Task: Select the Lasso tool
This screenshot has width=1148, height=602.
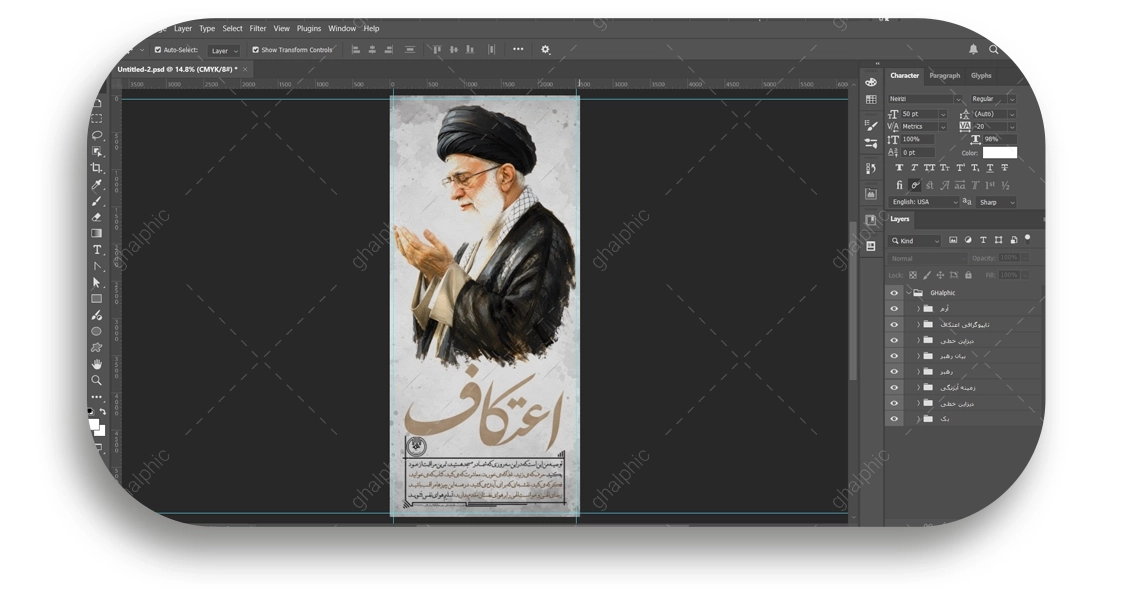Action: point(97,135)
